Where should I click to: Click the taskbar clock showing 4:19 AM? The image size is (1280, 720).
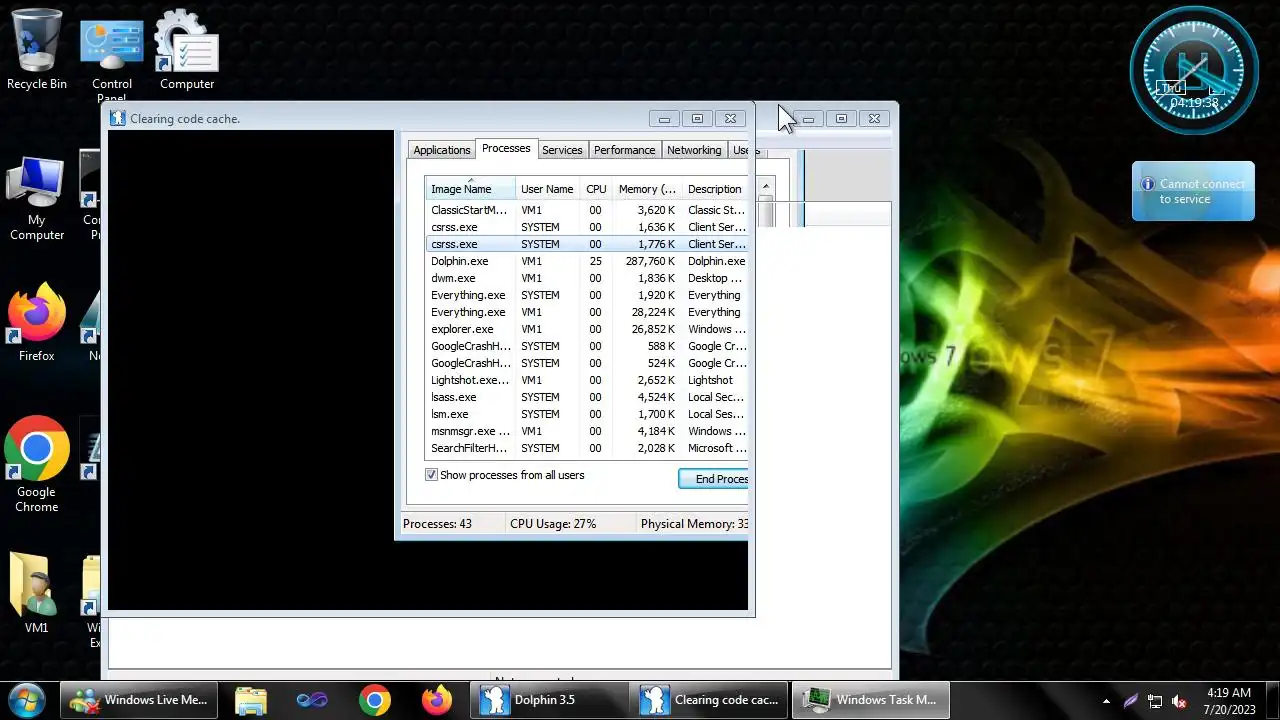[x=1229, y=700]
